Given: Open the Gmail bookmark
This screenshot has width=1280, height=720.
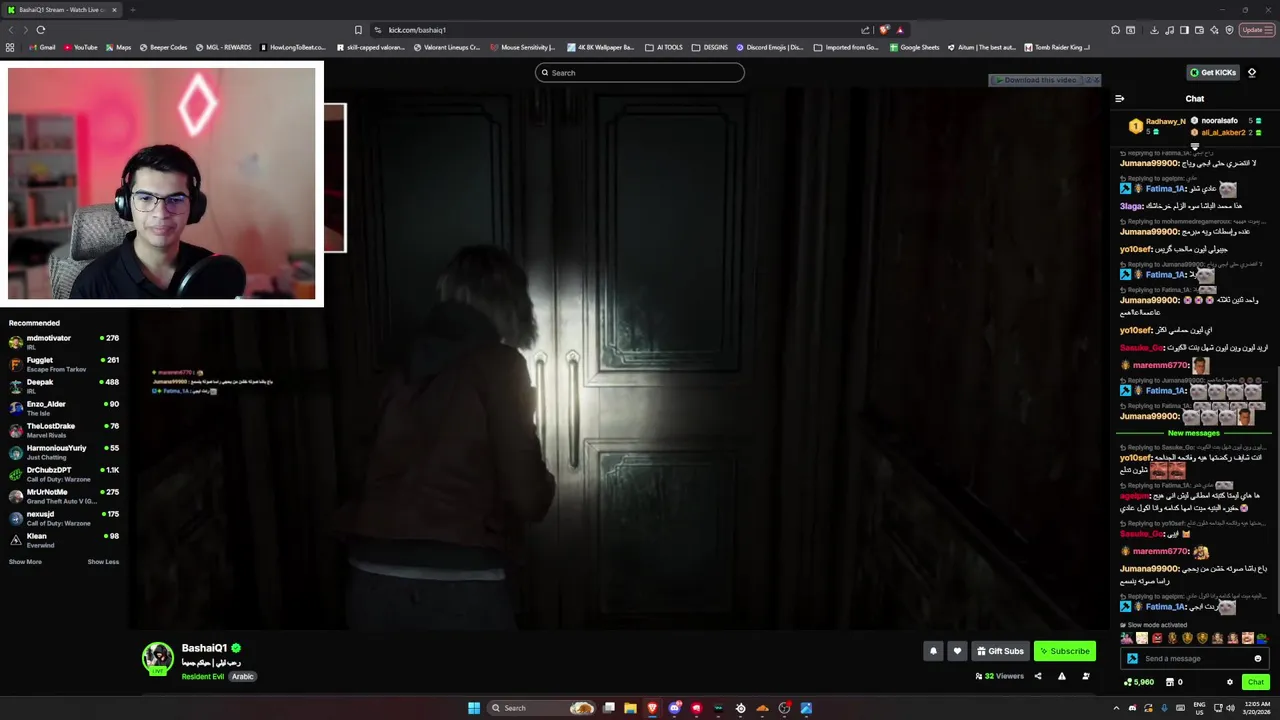Looking at the screenshot, I should click(43, 47).
